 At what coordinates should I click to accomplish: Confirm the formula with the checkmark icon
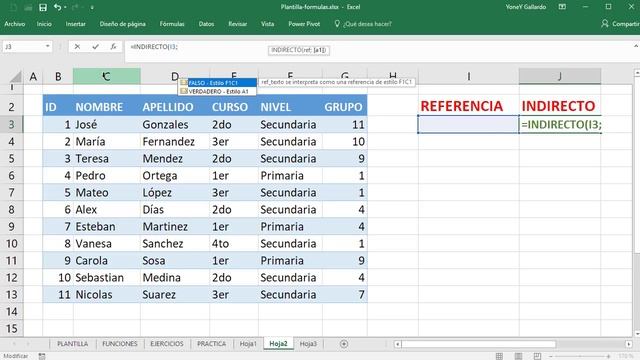click(x=95, y=47)
